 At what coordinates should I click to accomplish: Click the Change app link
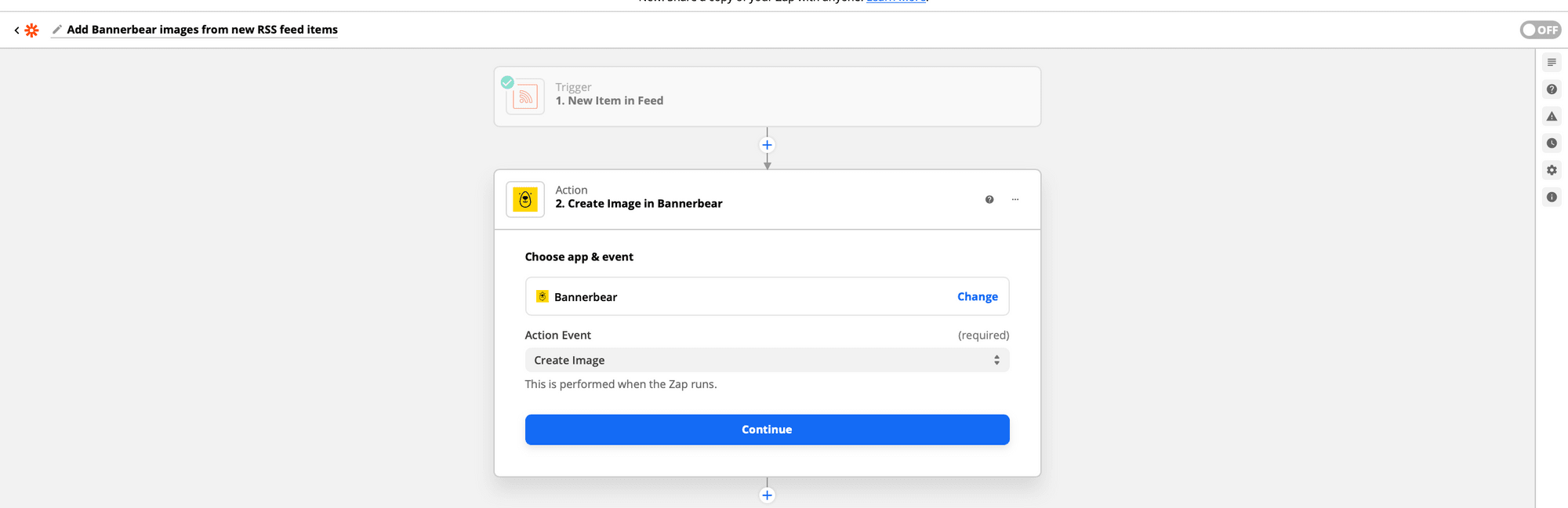978,296
